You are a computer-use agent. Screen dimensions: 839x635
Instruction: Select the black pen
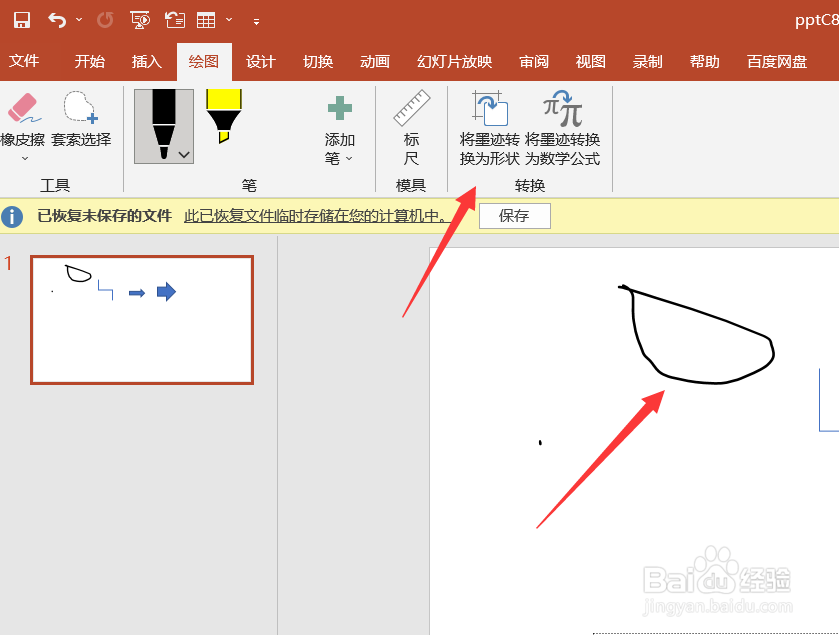[x=164, y=126]
